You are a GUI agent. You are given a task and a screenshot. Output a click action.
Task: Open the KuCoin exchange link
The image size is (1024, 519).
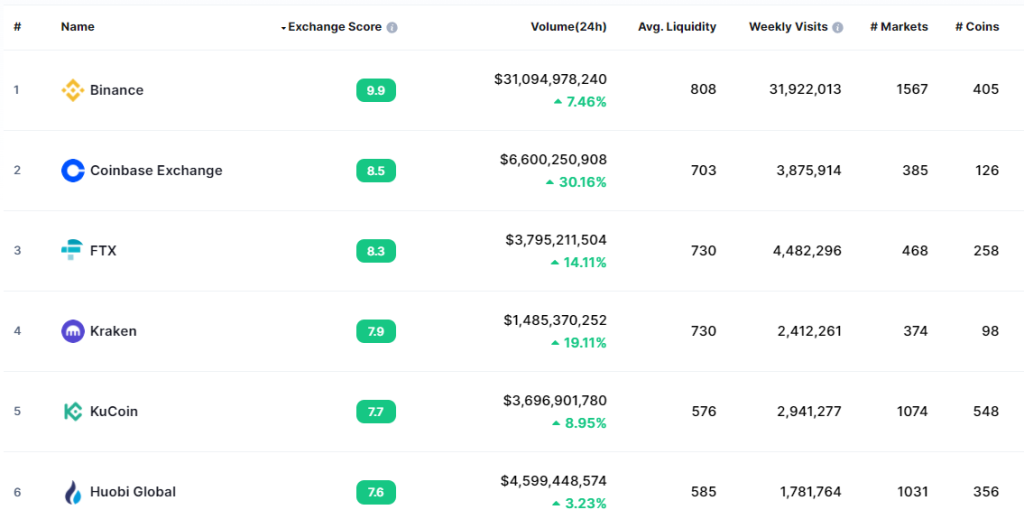pos(114,411)
